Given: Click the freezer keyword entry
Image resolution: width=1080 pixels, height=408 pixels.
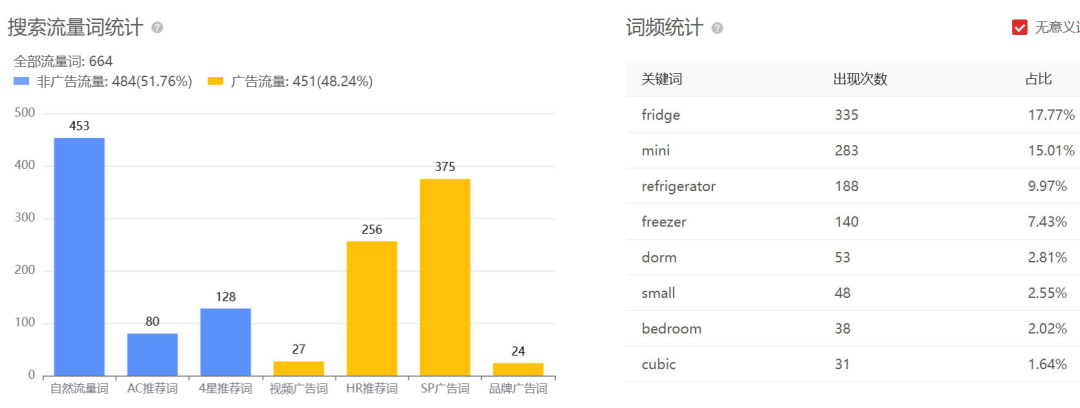Looking at the screenshot, I should [x=664, y=222].
